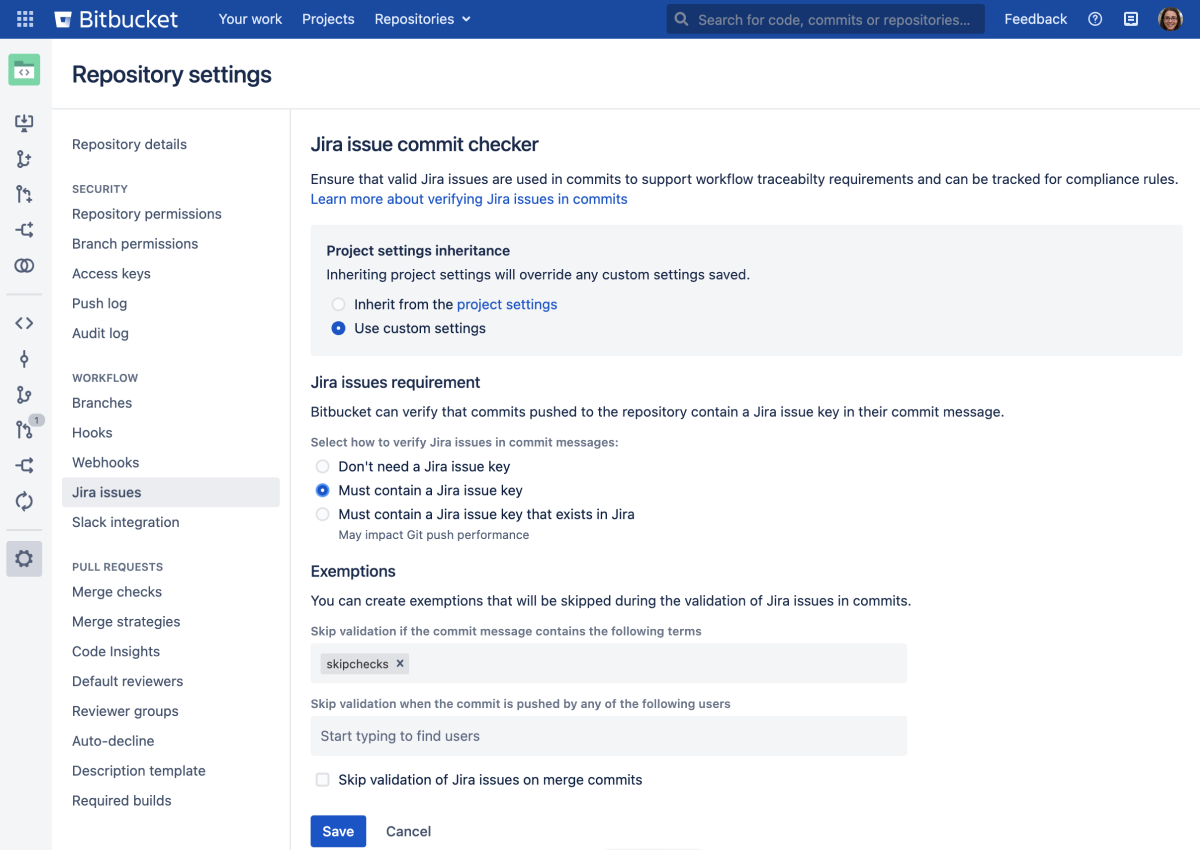The image size is (1200, 850).
Task: Expand the Repositories dropdown menu
Action: click(422, 19)
